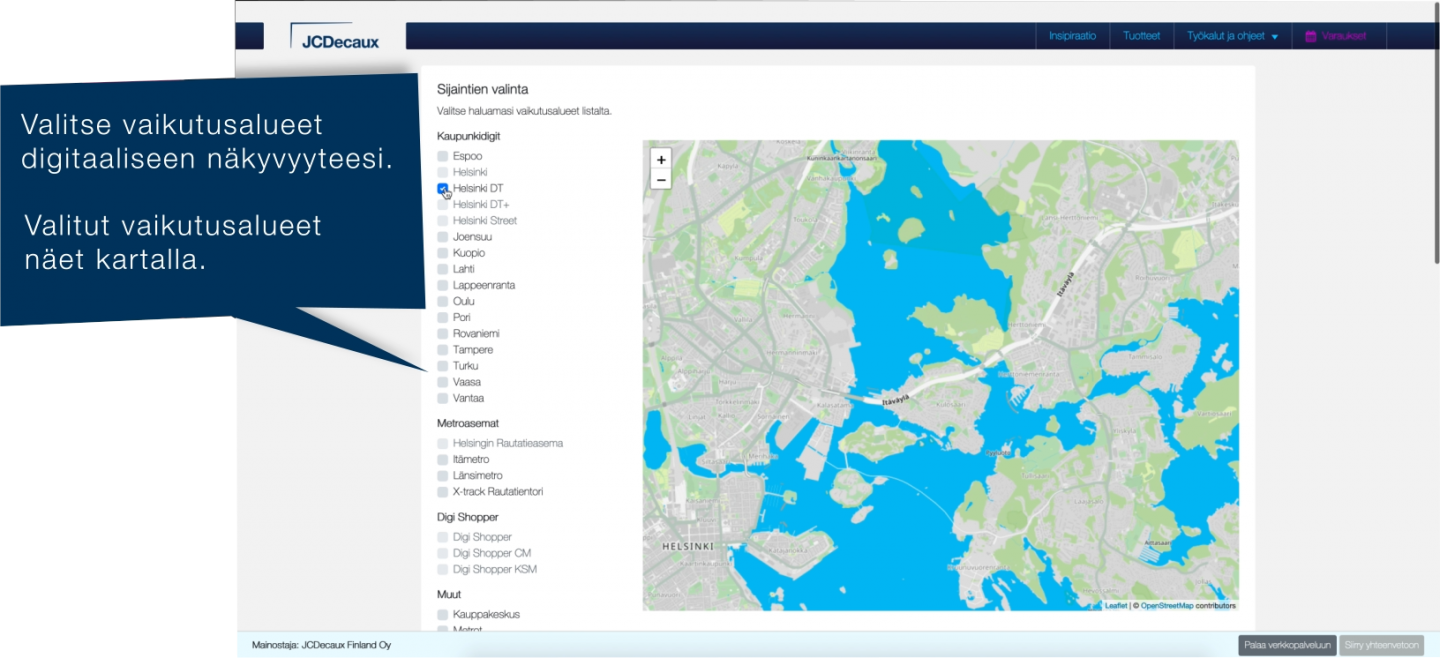The width and height of the screenshot is (1440, 658).
Task: Zoom out on the map
Action: coord(660,179)
